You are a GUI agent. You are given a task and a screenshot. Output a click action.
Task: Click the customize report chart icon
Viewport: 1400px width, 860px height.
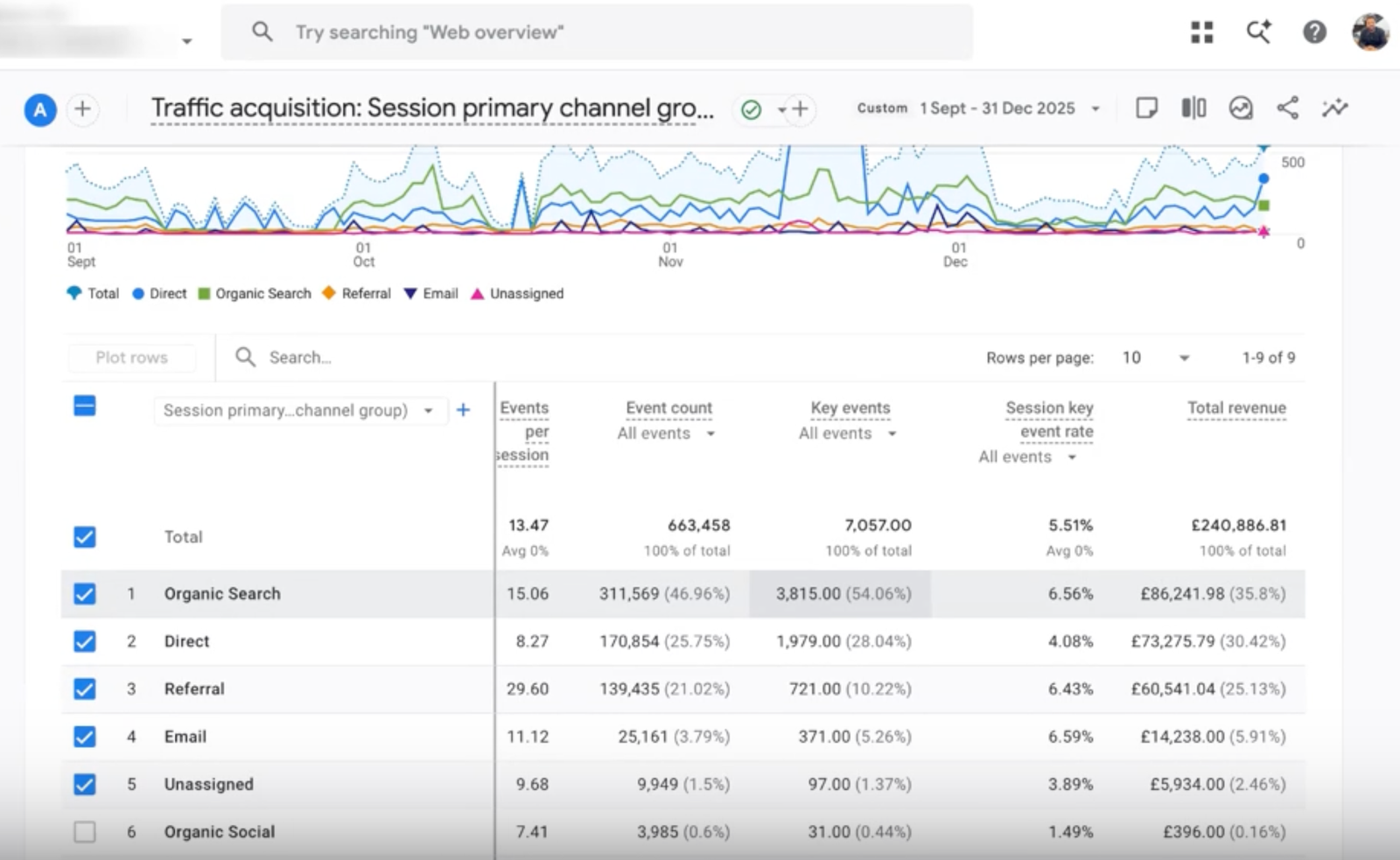tap(1241, 108)
